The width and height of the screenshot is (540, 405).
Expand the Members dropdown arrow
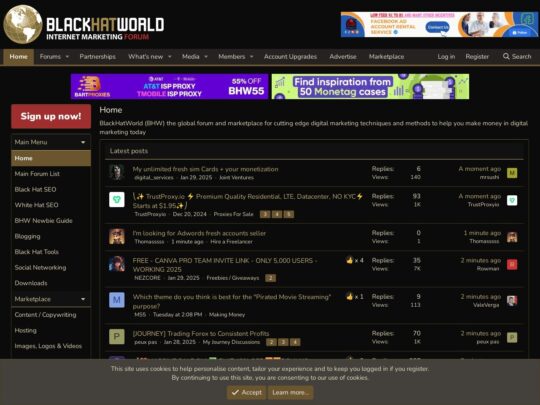(x=251, y=56)
